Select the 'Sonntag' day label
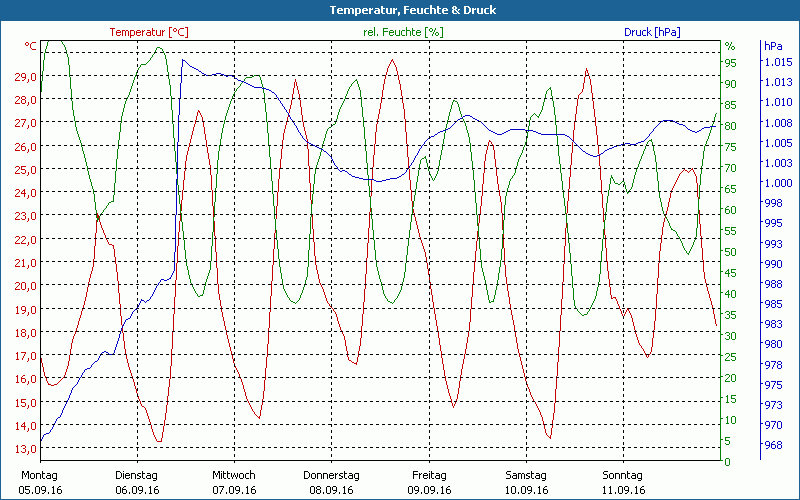This screenshot has height=500, width=800. [624, 475]
